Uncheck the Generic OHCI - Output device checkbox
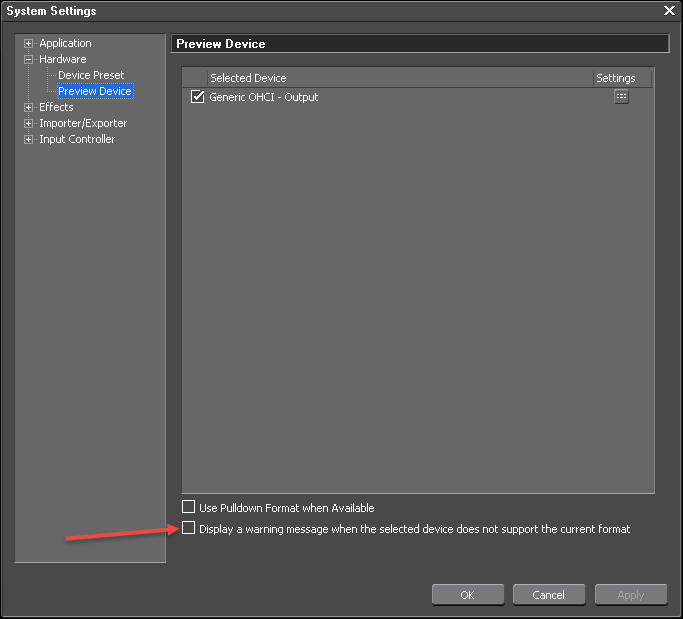683x619 pixels. point(197,97)
